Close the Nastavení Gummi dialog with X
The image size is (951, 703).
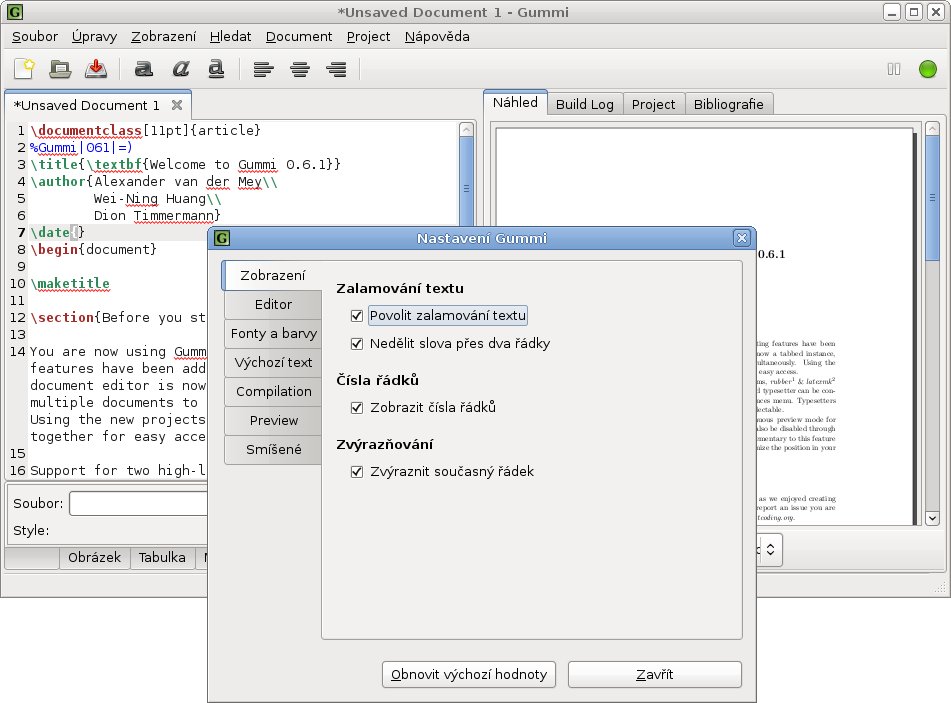coord(741,238)
